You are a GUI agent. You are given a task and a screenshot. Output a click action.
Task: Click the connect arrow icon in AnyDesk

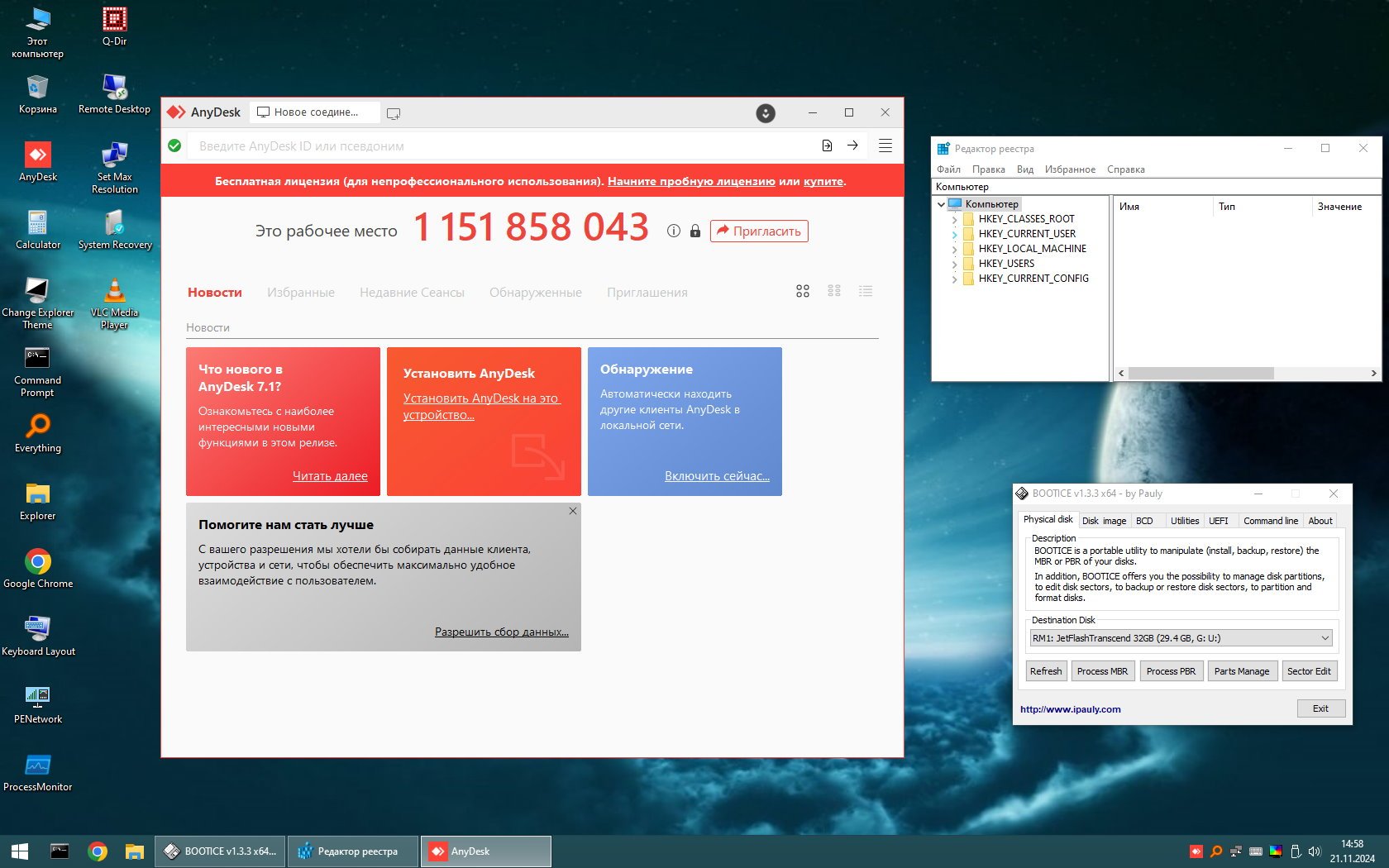click(852, 145)
